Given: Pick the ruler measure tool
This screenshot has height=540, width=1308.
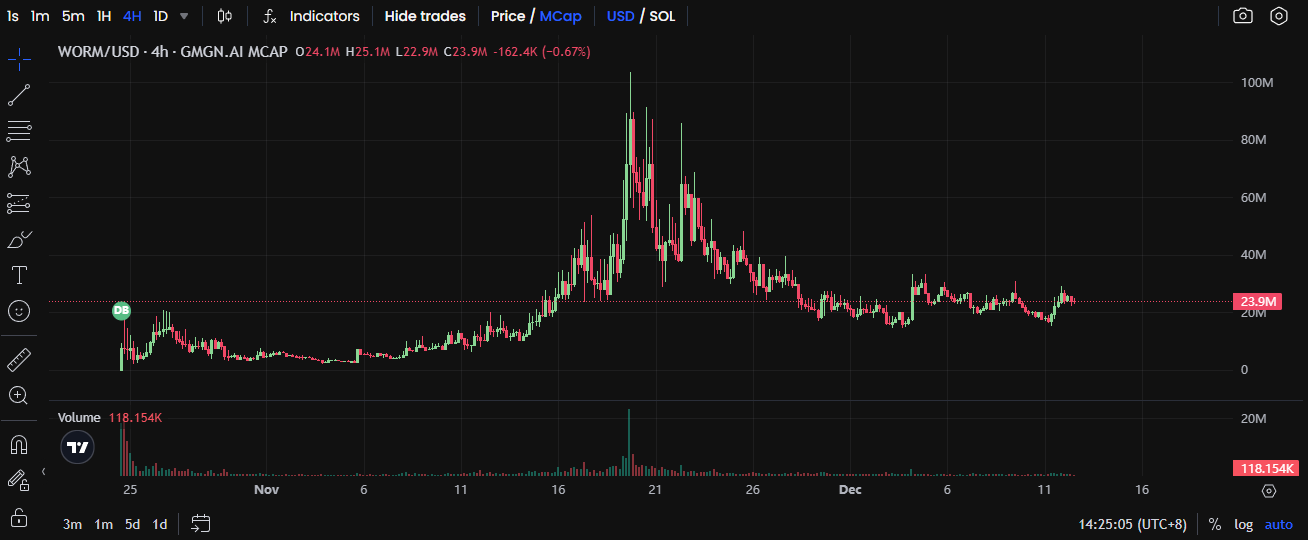Looking at the screenshot, I should [x=19, y=359].
